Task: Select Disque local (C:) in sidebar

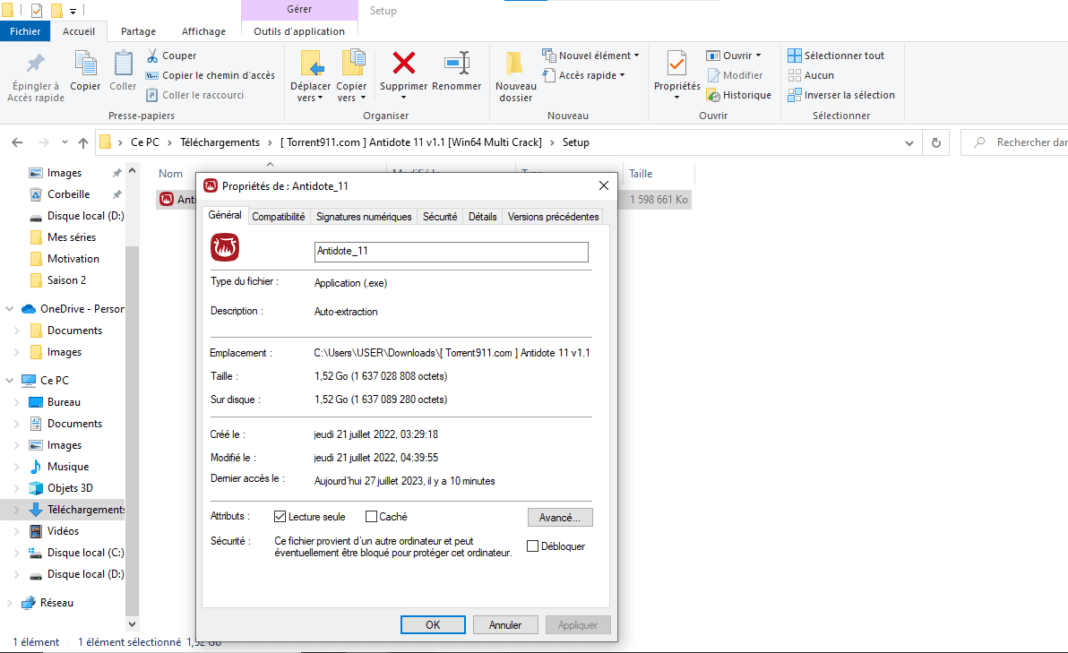Action: click(x=85, y=553)
